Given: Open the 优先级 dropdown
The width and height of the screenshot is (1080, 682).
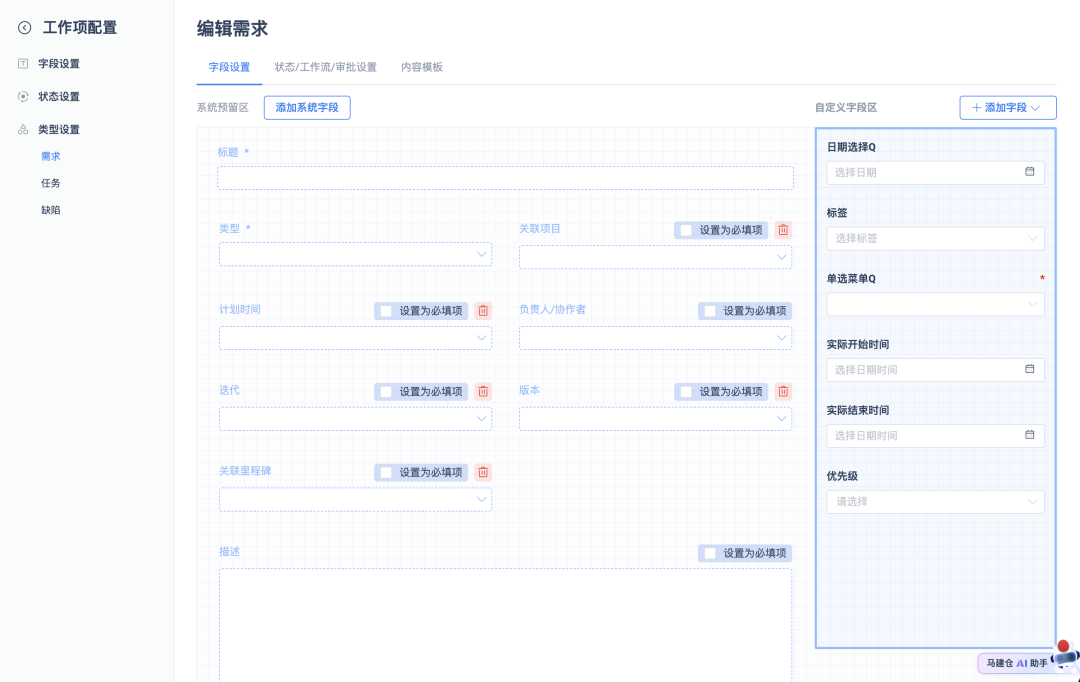Looking at the screenshot, I should pyautogui.click(x=935, y=501).
